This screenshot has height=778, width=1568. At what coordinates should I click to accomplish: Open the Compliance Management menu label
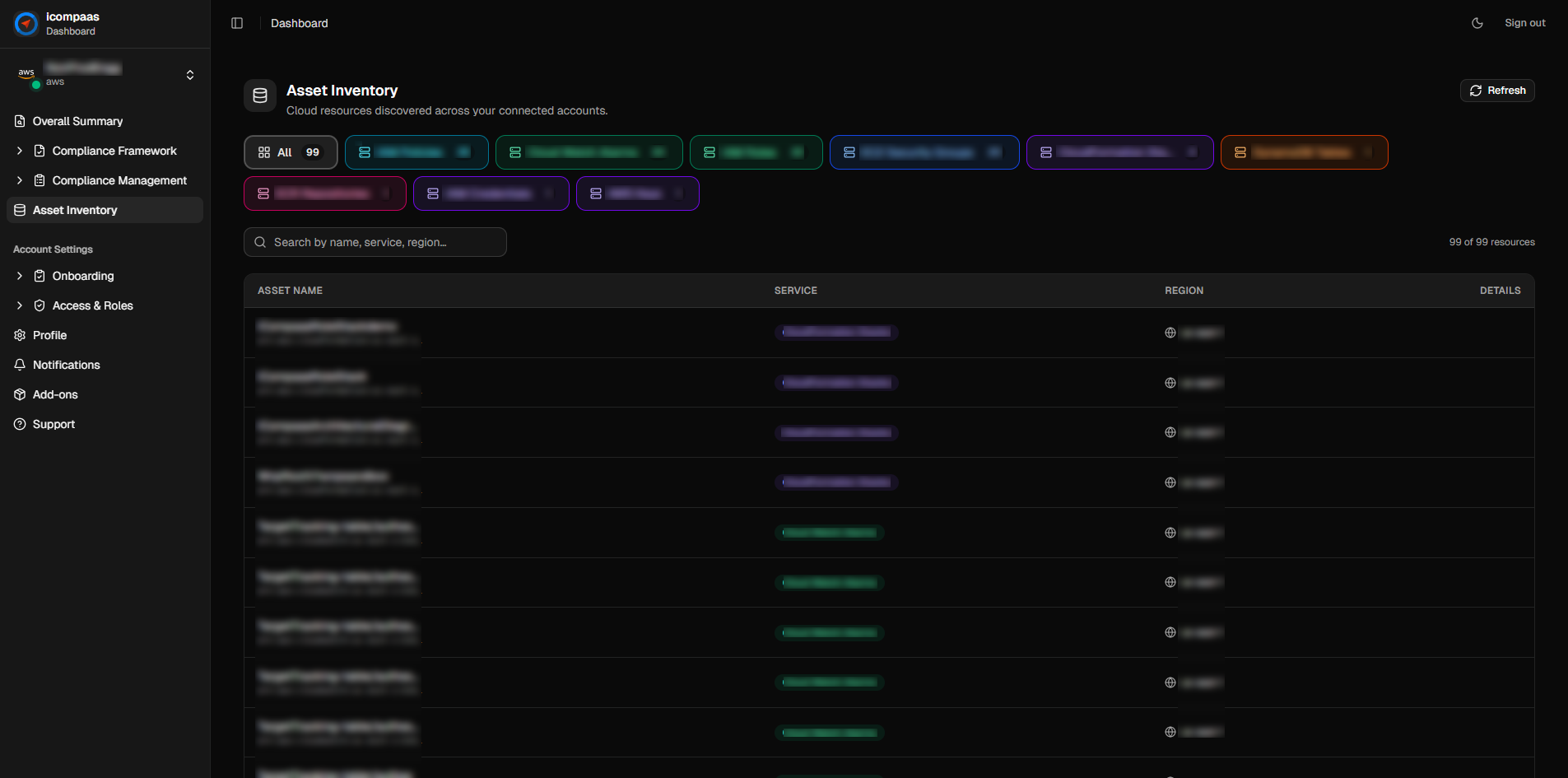(x=119, y=180)
